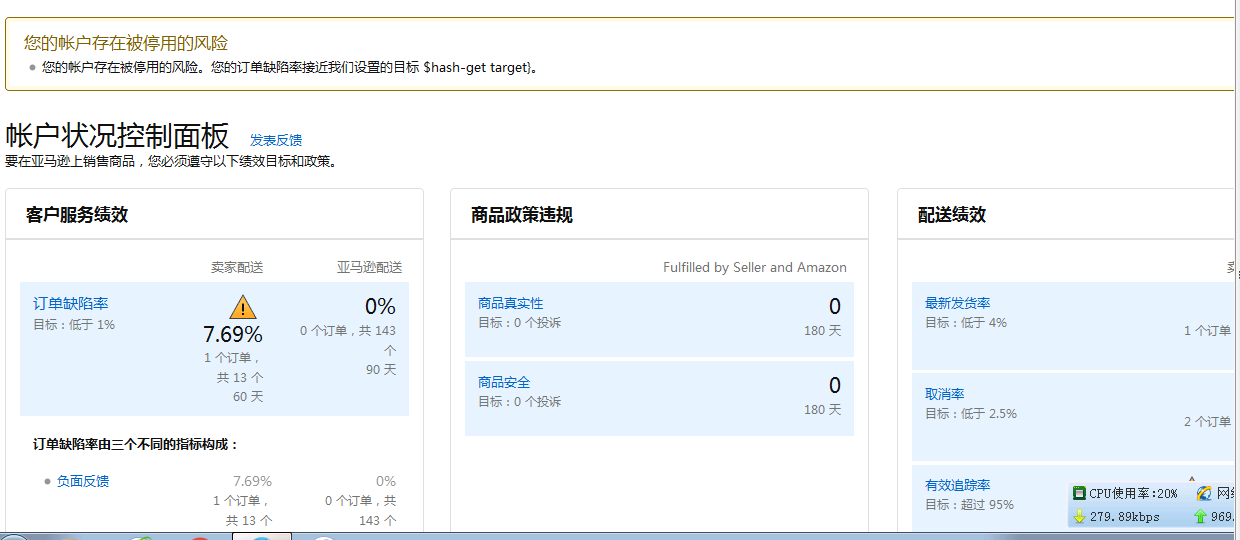The width and height of the screenshot is (1240, 540).
Task: Click the 亚马逊配送 column heading
Action: [x=369, y=268]
